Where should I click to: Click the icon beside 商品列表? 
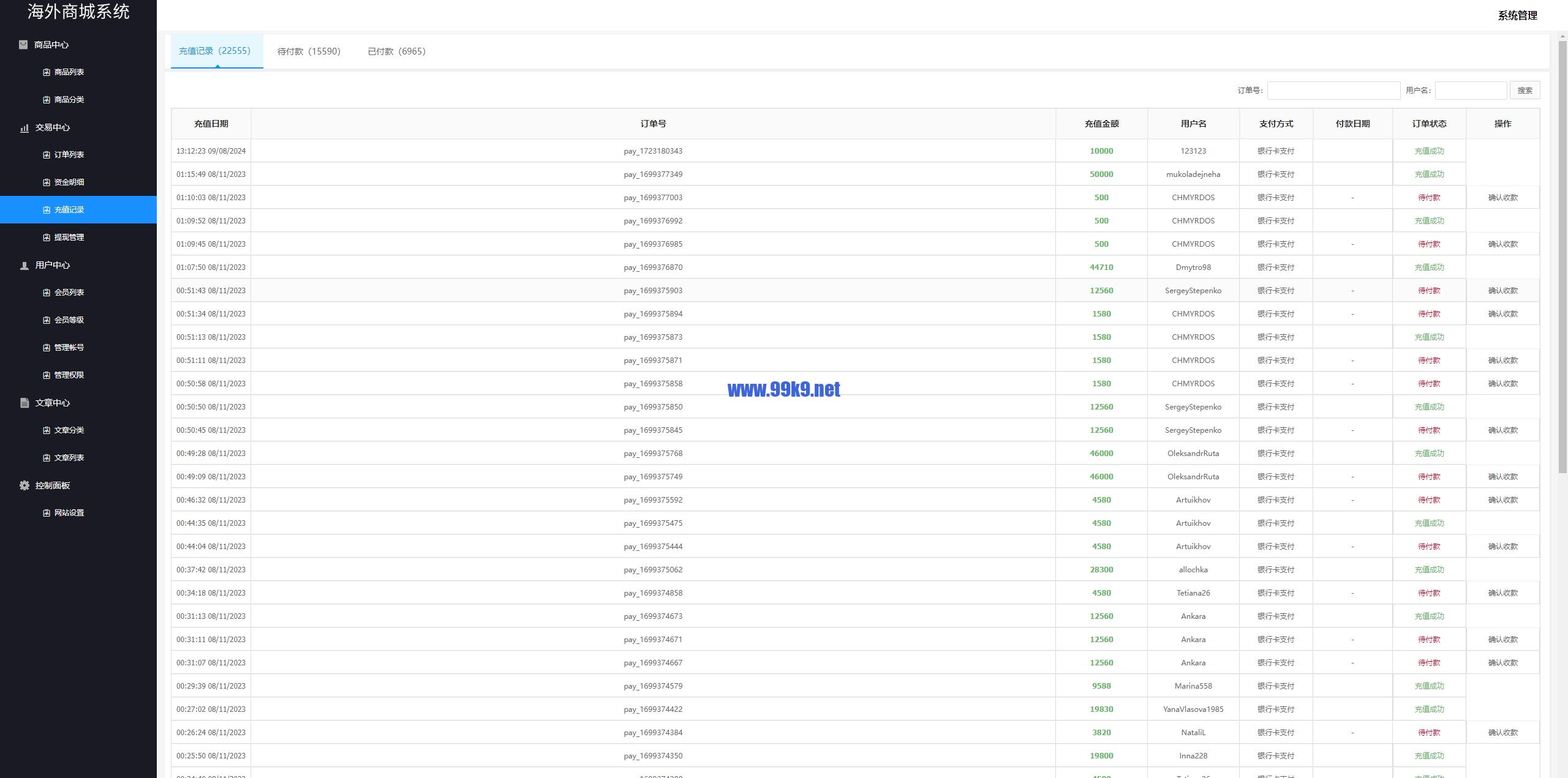[x=47, y=72]
